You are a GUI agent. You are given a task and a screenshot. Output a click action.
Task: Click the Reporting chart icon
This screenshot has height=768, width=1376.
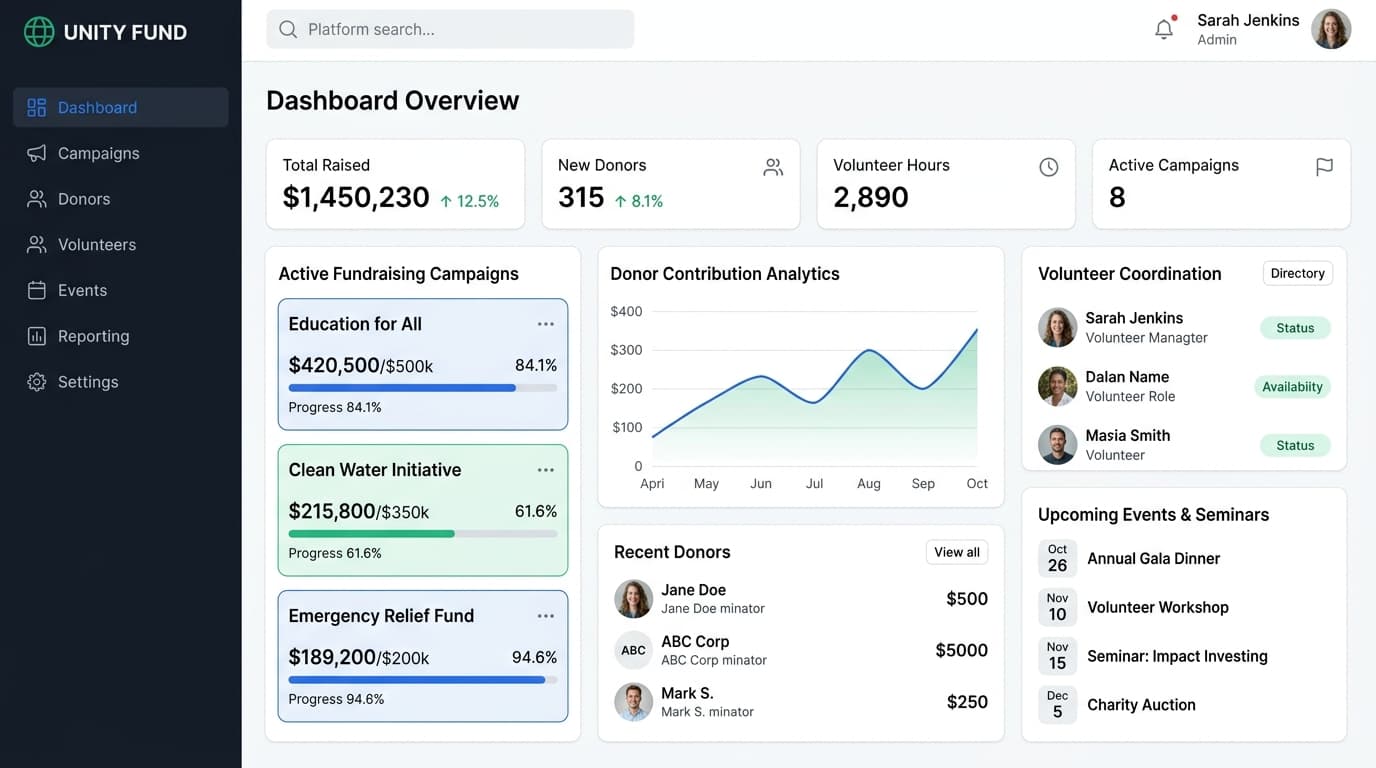point(37,336)
